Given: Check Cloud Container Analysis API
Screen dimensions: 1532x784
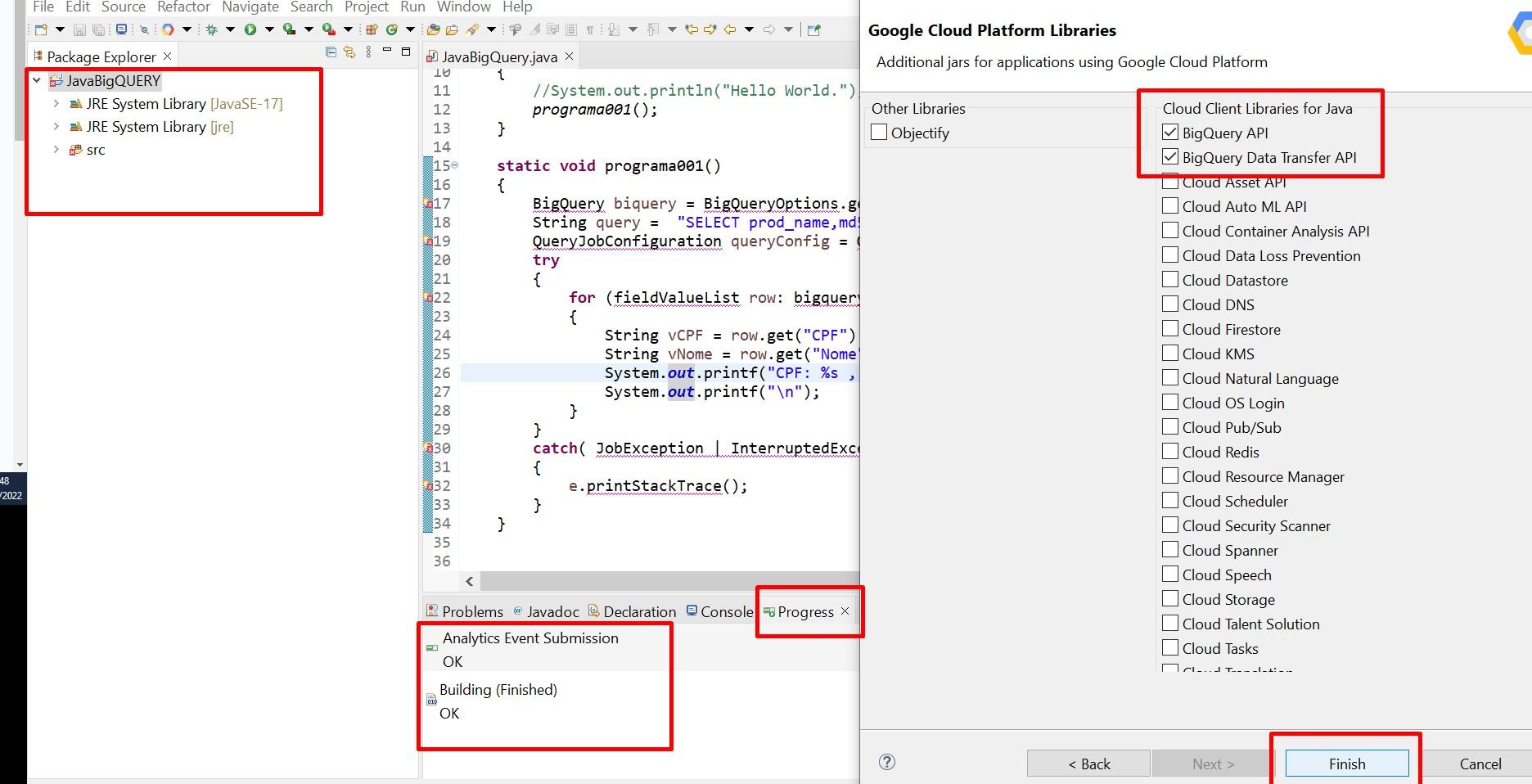Looking at the screenshot, I should tap(1170, 231).
